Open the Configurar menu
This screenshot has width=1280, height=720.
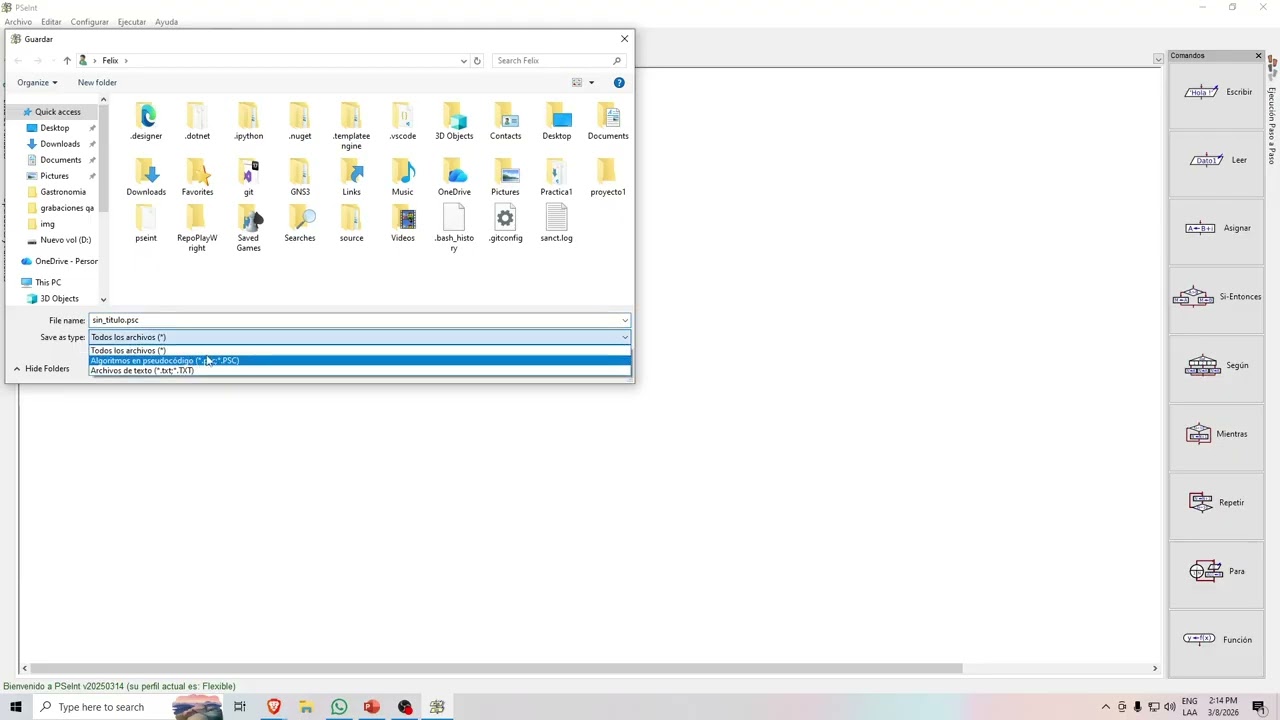(89, 22)
